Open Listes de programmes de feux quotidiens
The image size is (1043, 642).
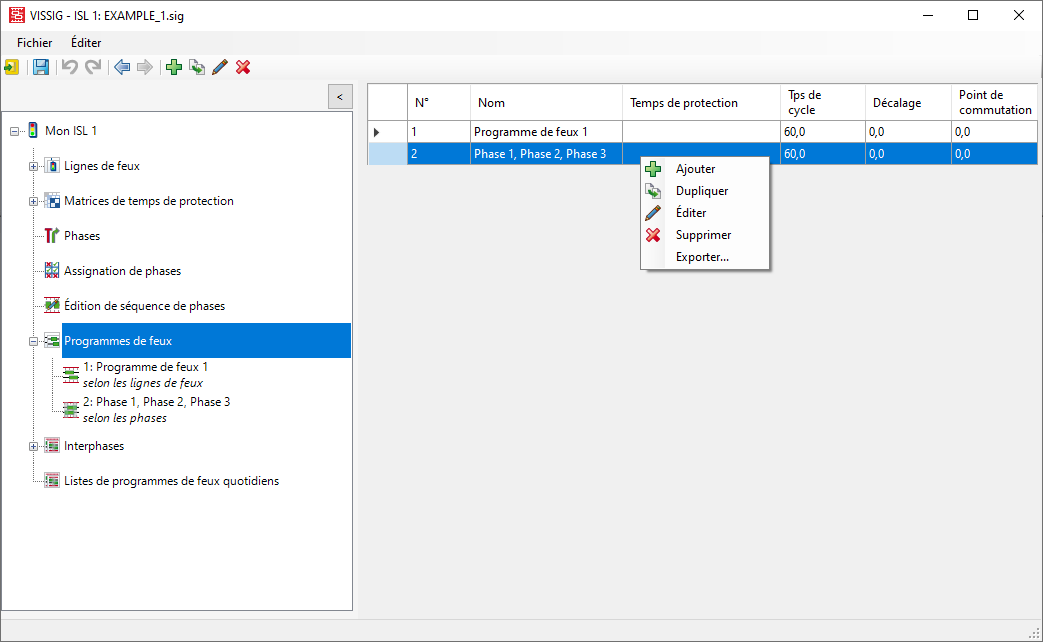(171, 481)
